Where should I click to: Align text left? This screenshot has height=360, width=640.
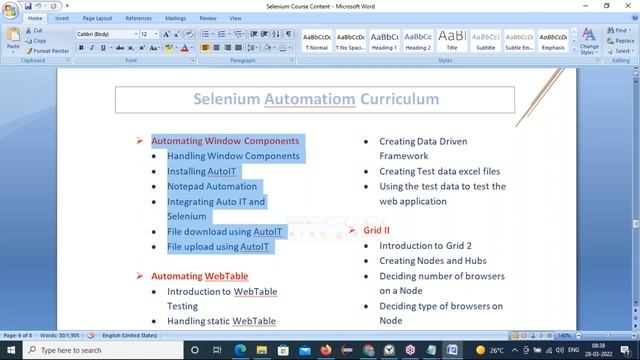click(x=205, y=48)
